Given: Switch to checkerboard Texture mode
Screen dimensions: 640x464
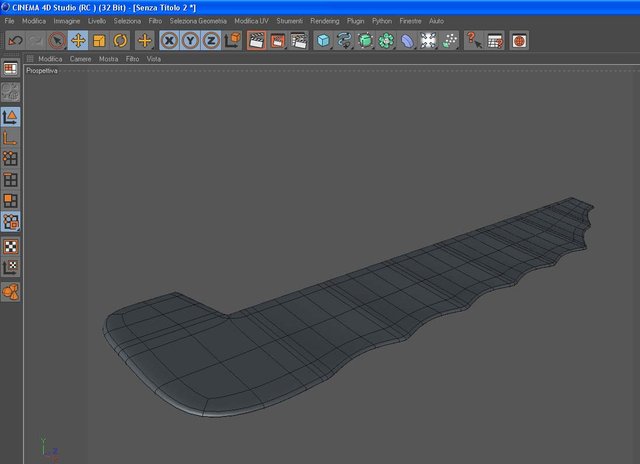Looking at the screenshot, I should coord(11,246).
